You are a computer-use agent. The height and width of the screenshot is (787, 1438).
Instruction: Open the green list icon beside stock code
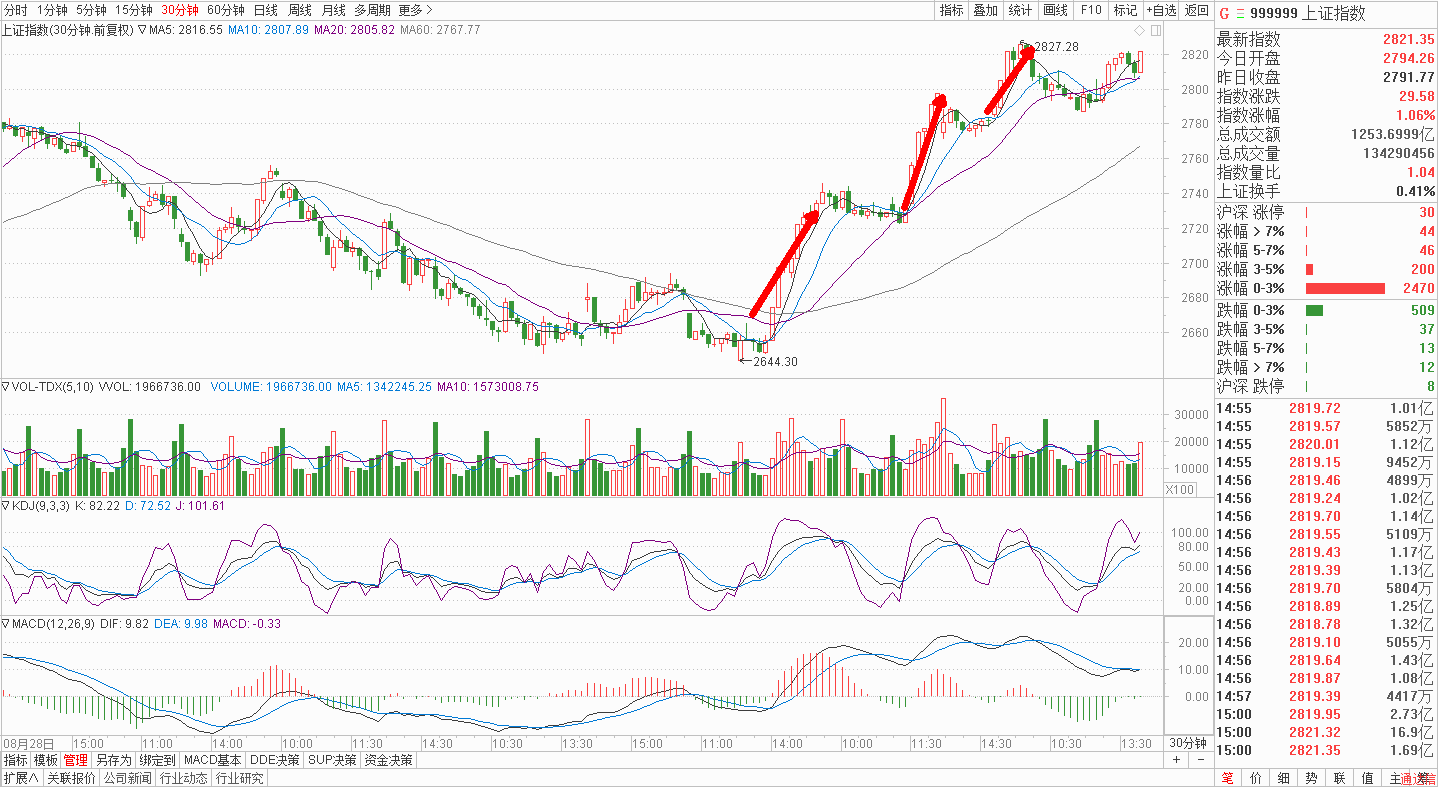[1241, 14]
